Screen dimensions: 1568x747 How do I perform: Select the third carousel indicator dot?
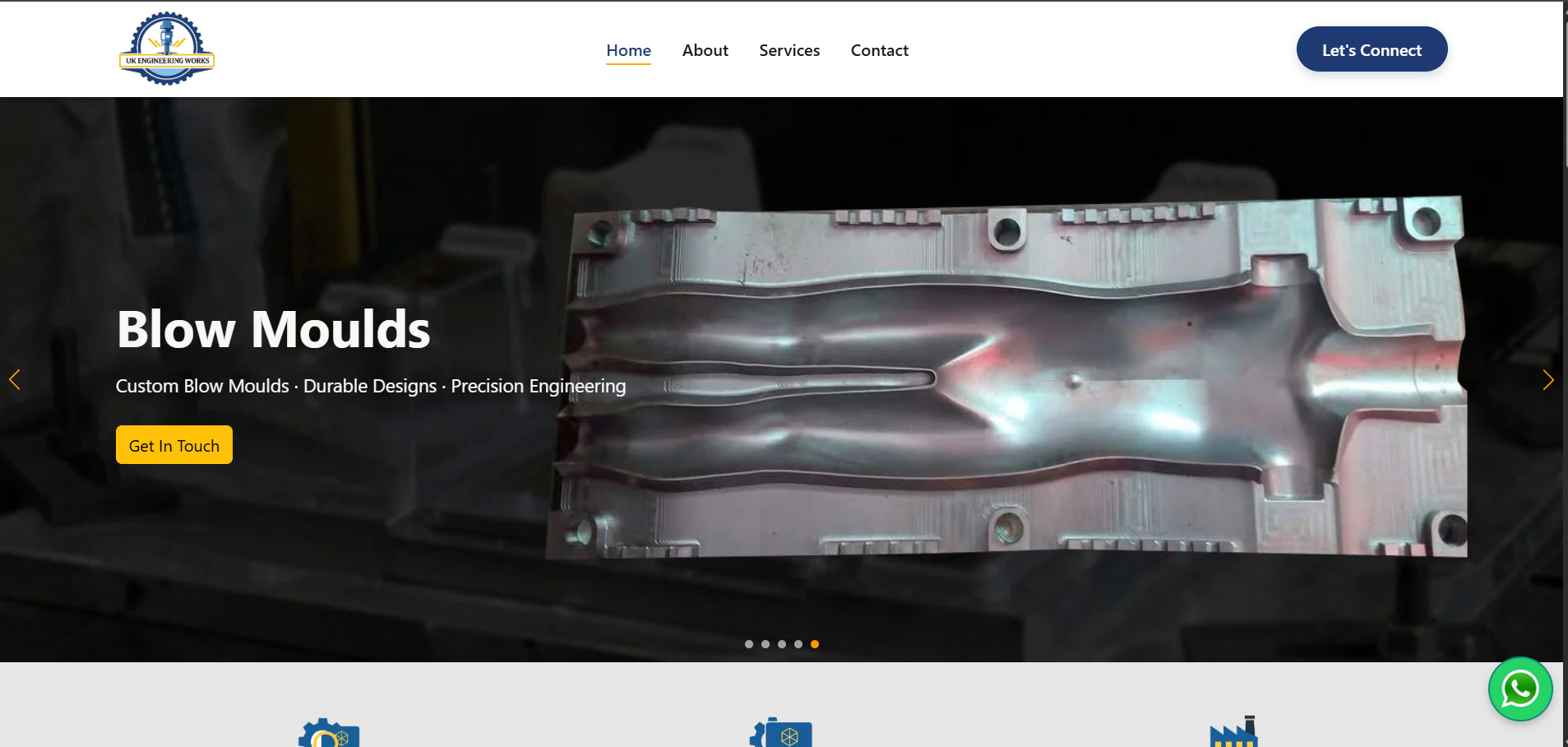tap(782, 644)
